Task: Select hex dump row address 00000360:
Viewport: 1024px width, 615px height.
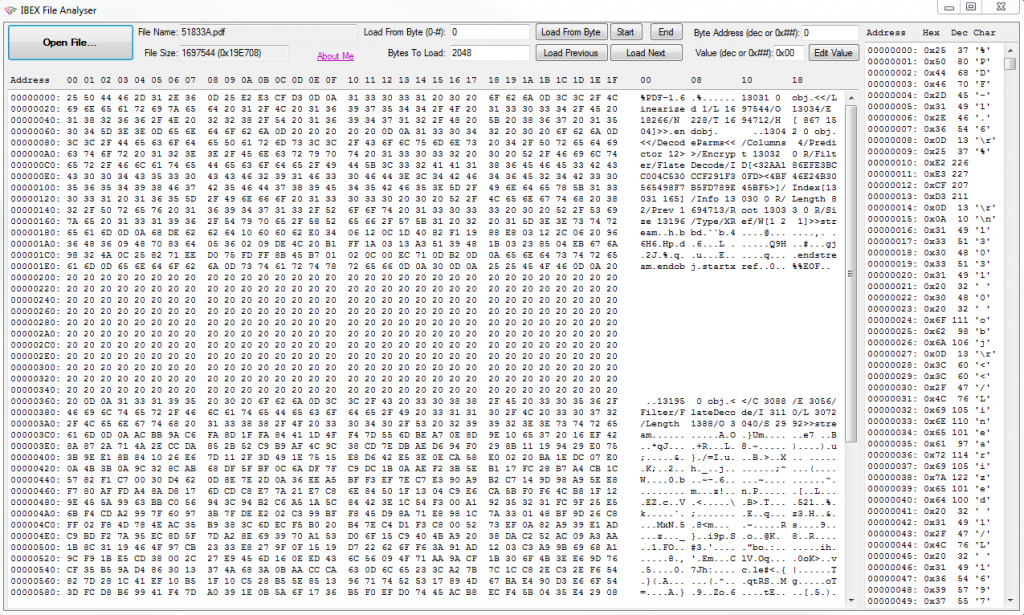Action: pos(34,401)
